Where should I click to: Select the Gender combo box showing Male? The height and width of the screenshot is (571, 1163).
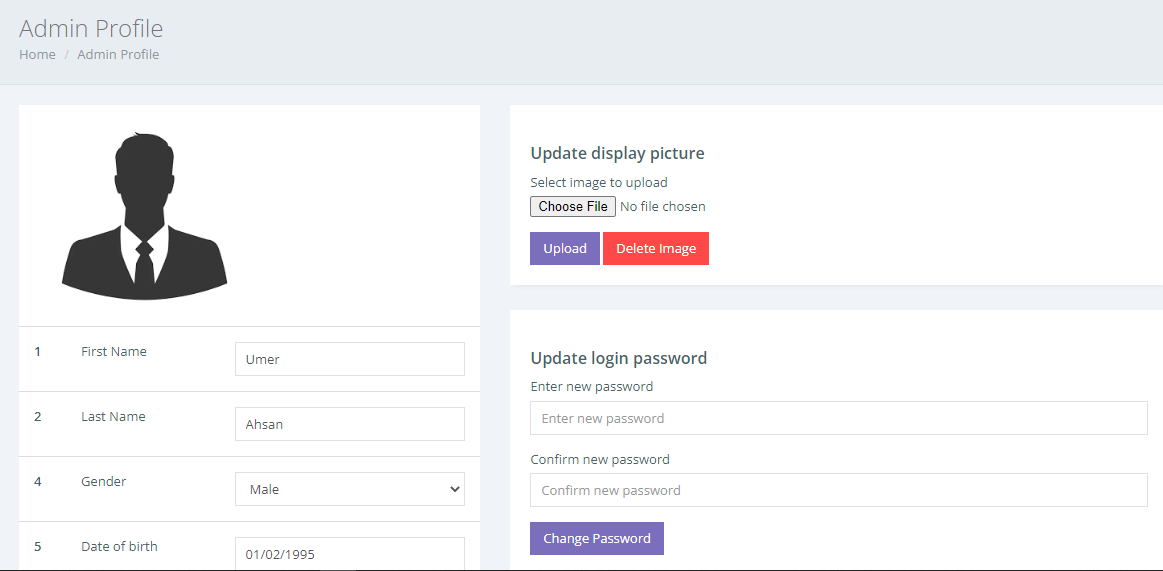350,489
